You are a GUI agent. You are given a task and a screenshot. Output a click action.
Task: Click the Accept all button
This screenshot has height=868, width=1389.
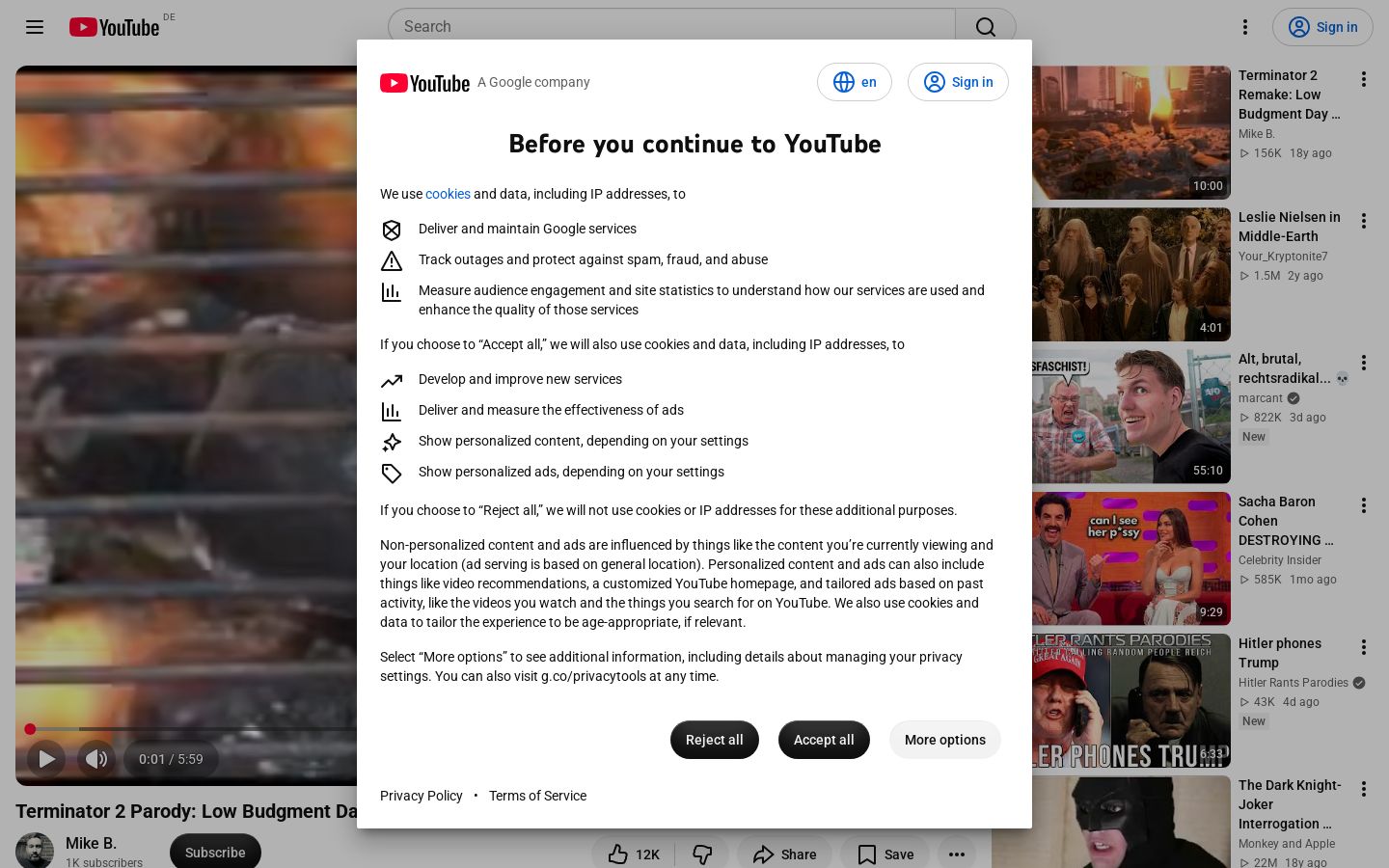coord(824,740)
